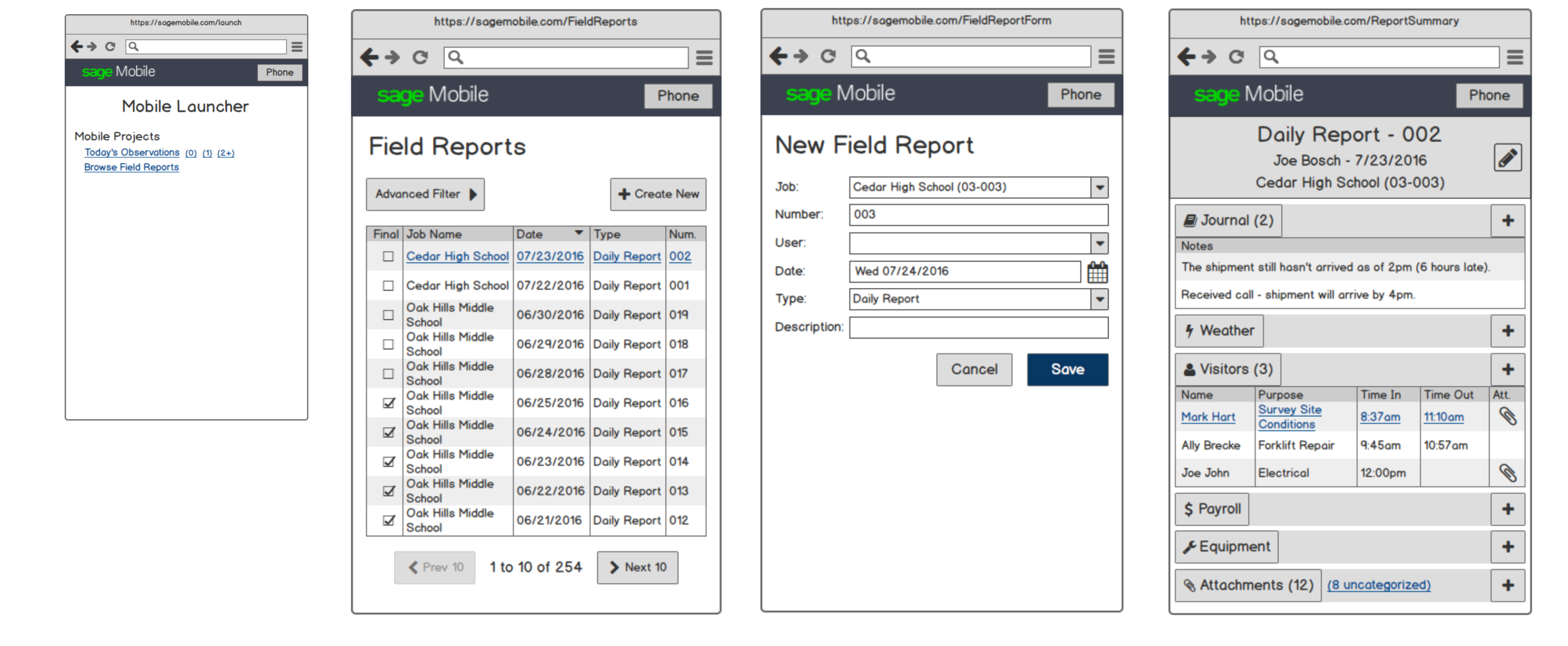
Task: Add a Weather entry using the plus icon
Action: [1507, 331]
